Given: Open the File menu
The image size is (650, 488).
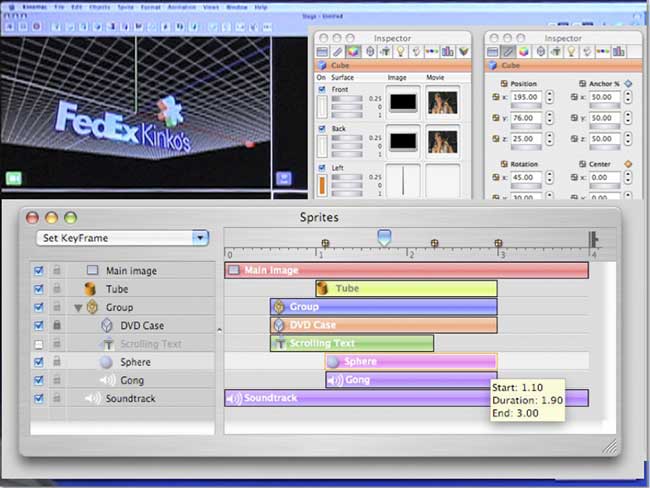Looking at the screenshot, I should coord(59,7).
